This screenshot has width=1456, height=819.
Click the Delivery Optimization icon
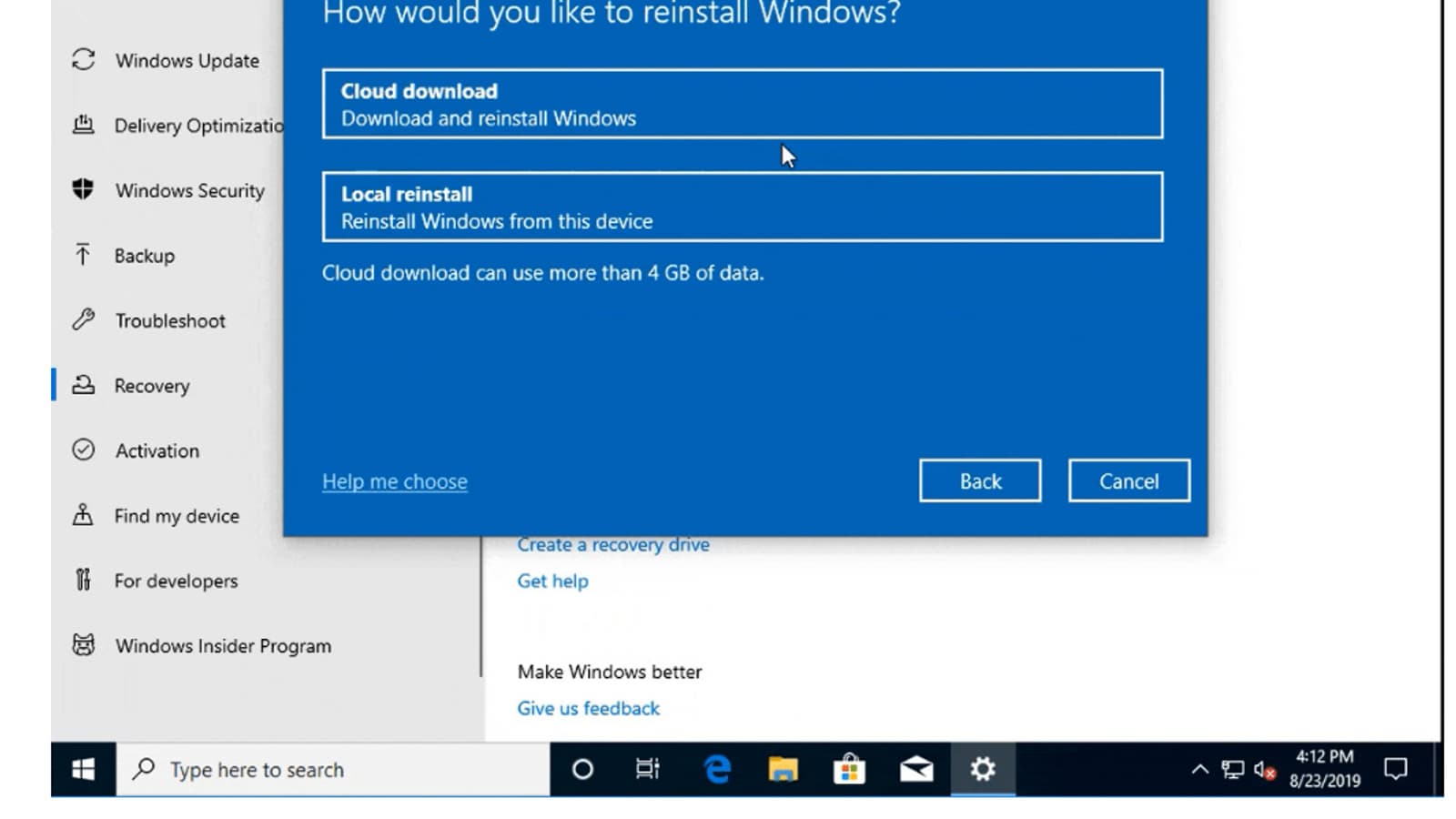point(83,125)
